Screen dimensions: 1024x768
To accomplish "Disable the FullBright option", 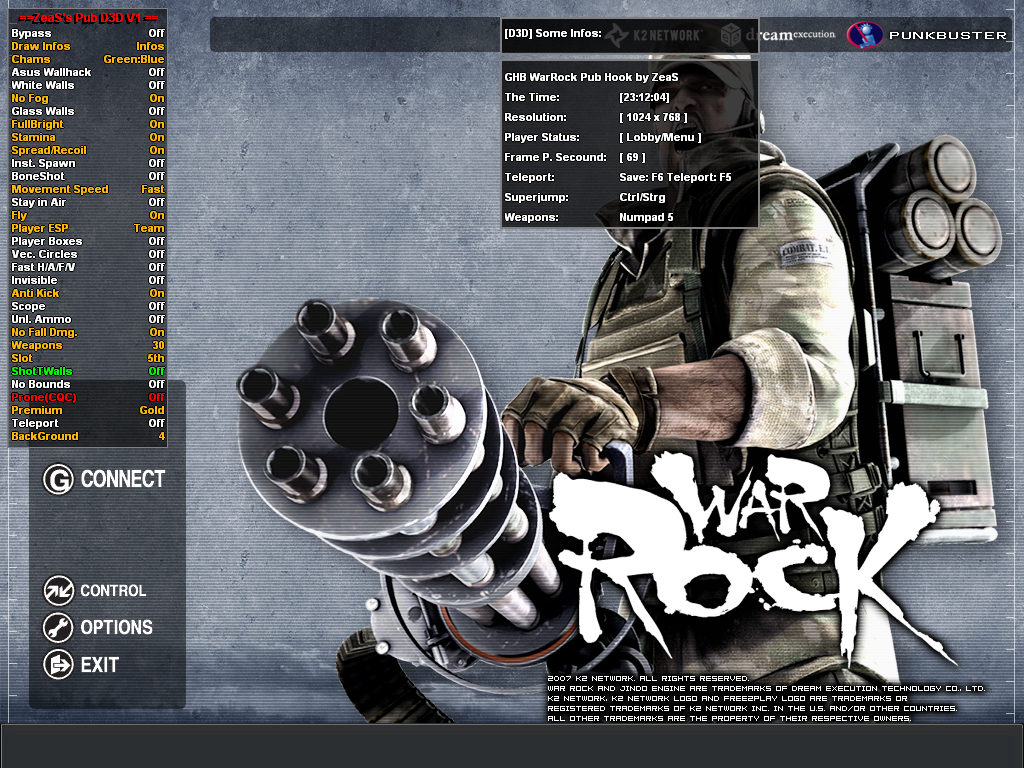I will point(88,125).
